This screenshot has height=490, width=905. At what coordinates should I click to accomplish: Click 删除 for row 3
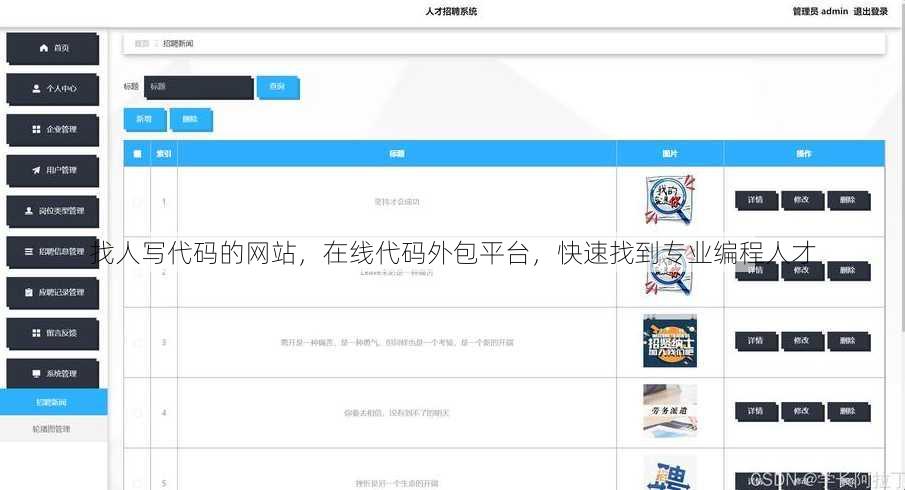[x=848, y=341]
